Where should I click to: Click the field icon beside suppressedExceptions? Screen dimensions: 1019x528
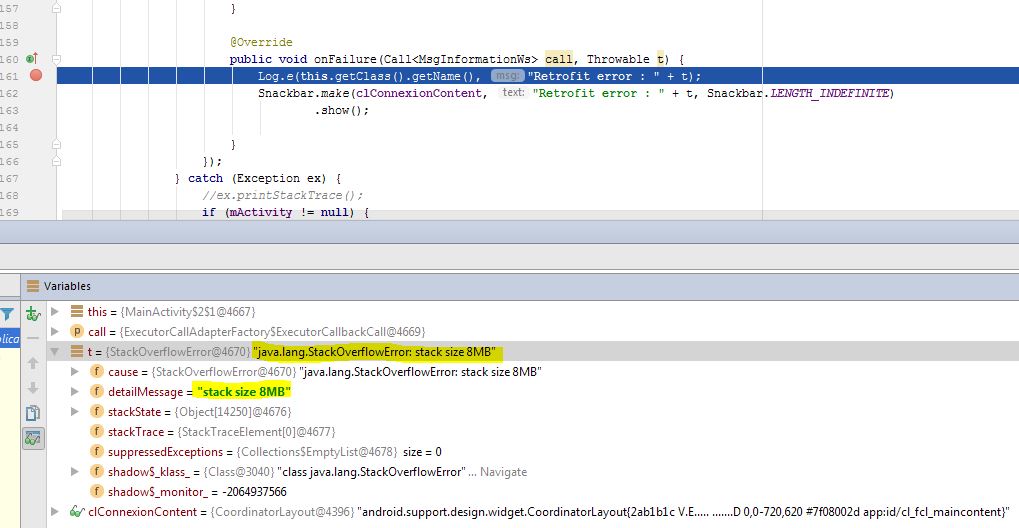[x=96, y=451]
